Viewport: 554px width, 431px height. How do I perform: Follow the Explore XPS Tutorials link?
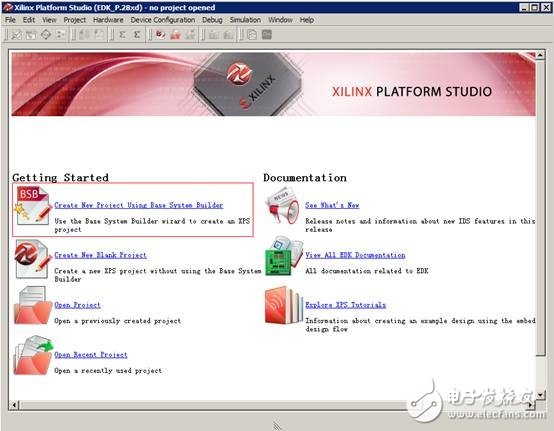(x=346, y=305)
